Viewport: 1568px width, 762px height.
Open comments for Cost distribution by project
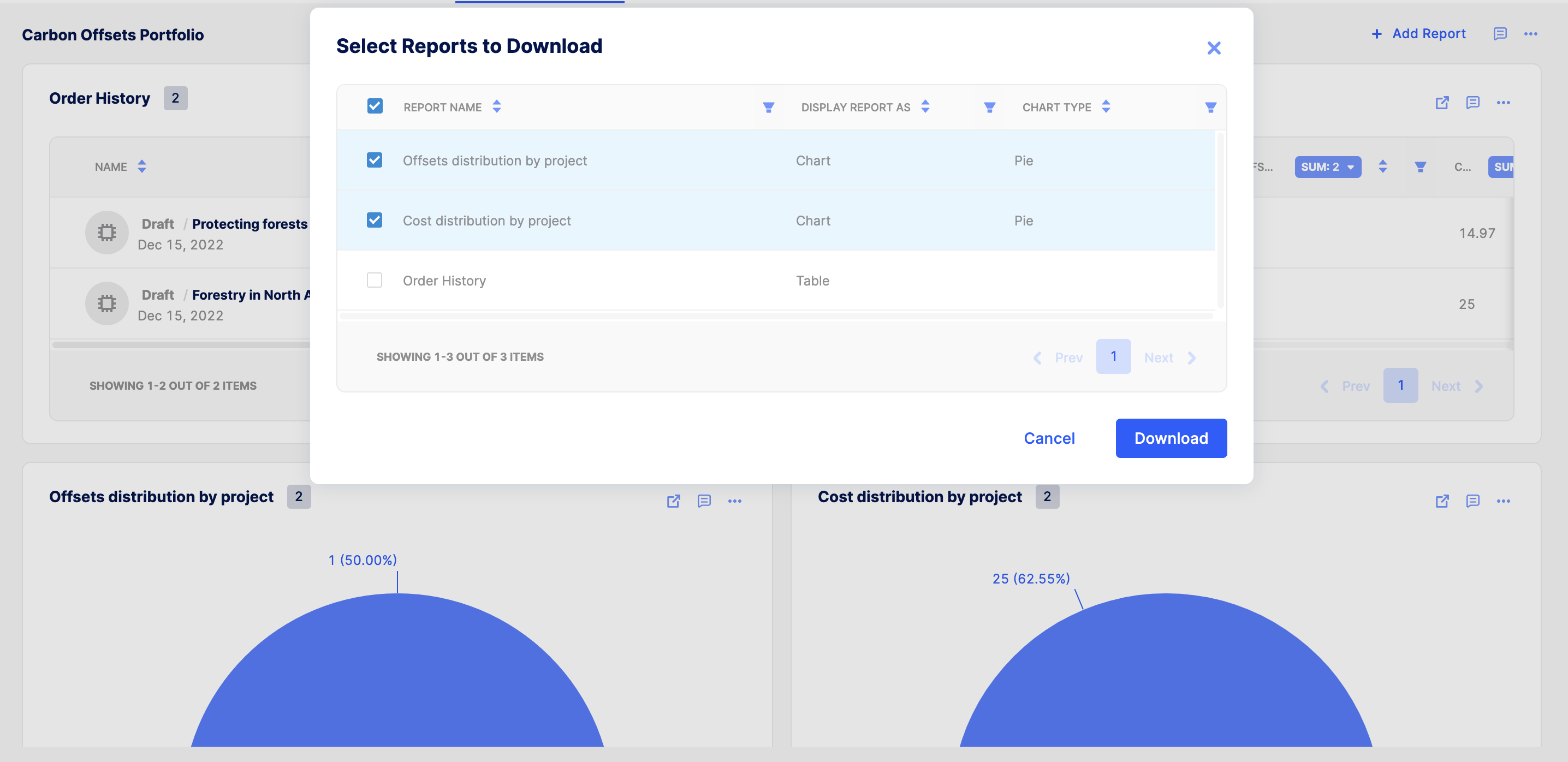point(1472,501)
